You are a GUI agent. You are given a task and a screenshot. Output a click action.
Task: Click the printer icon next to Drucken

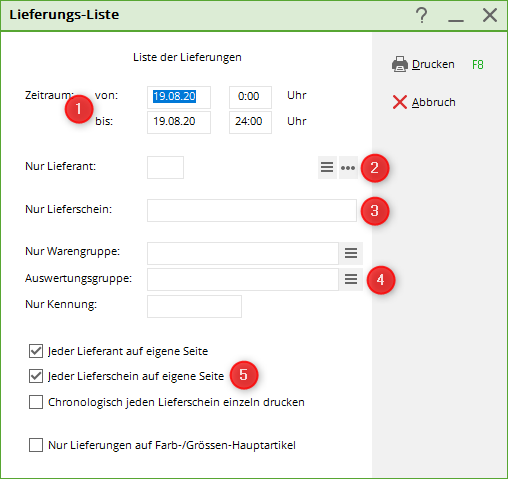(x=400, y=64)
